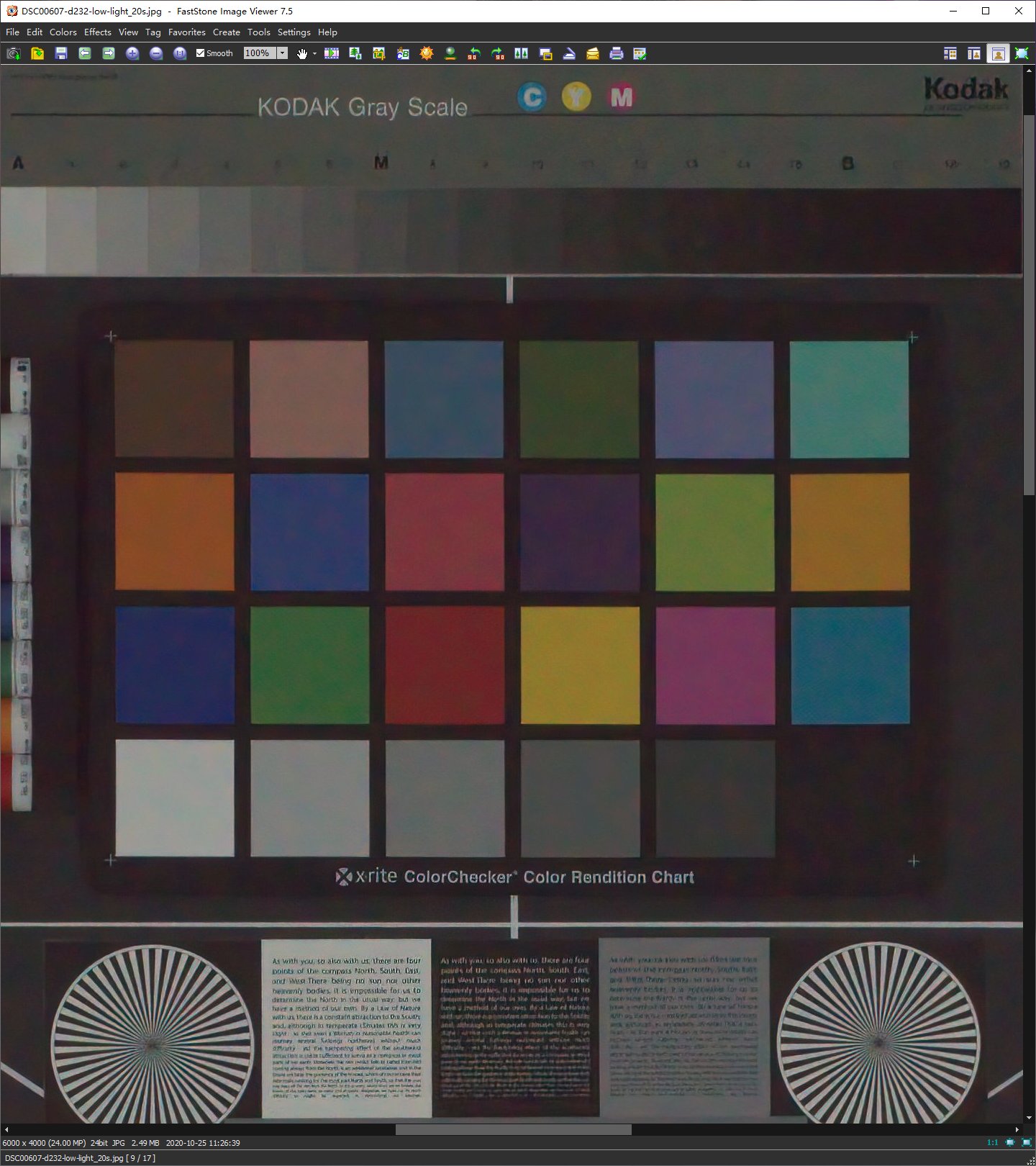
Task: Open the File menu
Action: pyautogui.click(x=13, y=32)
